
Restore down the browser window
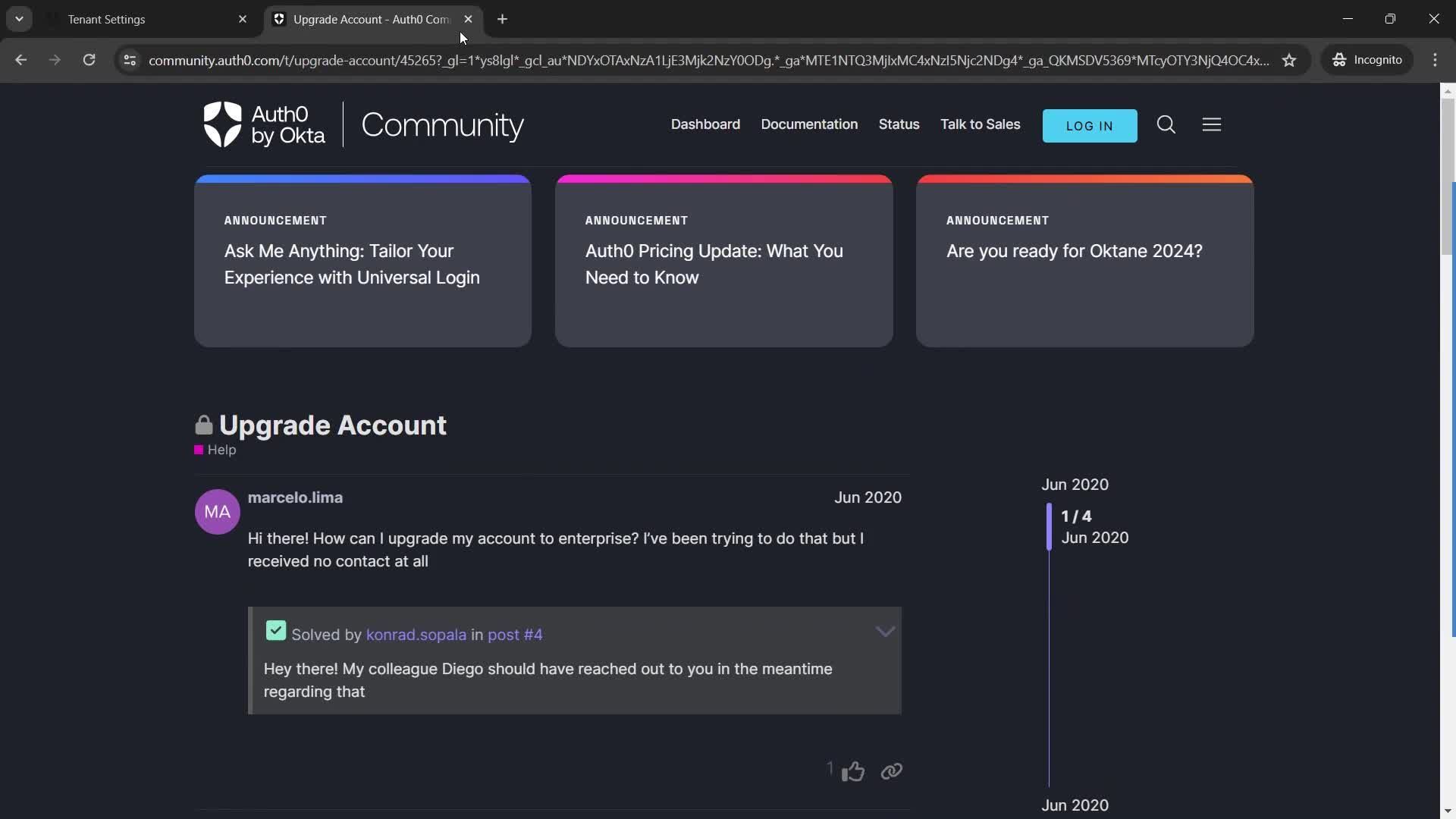point(1390,19)
